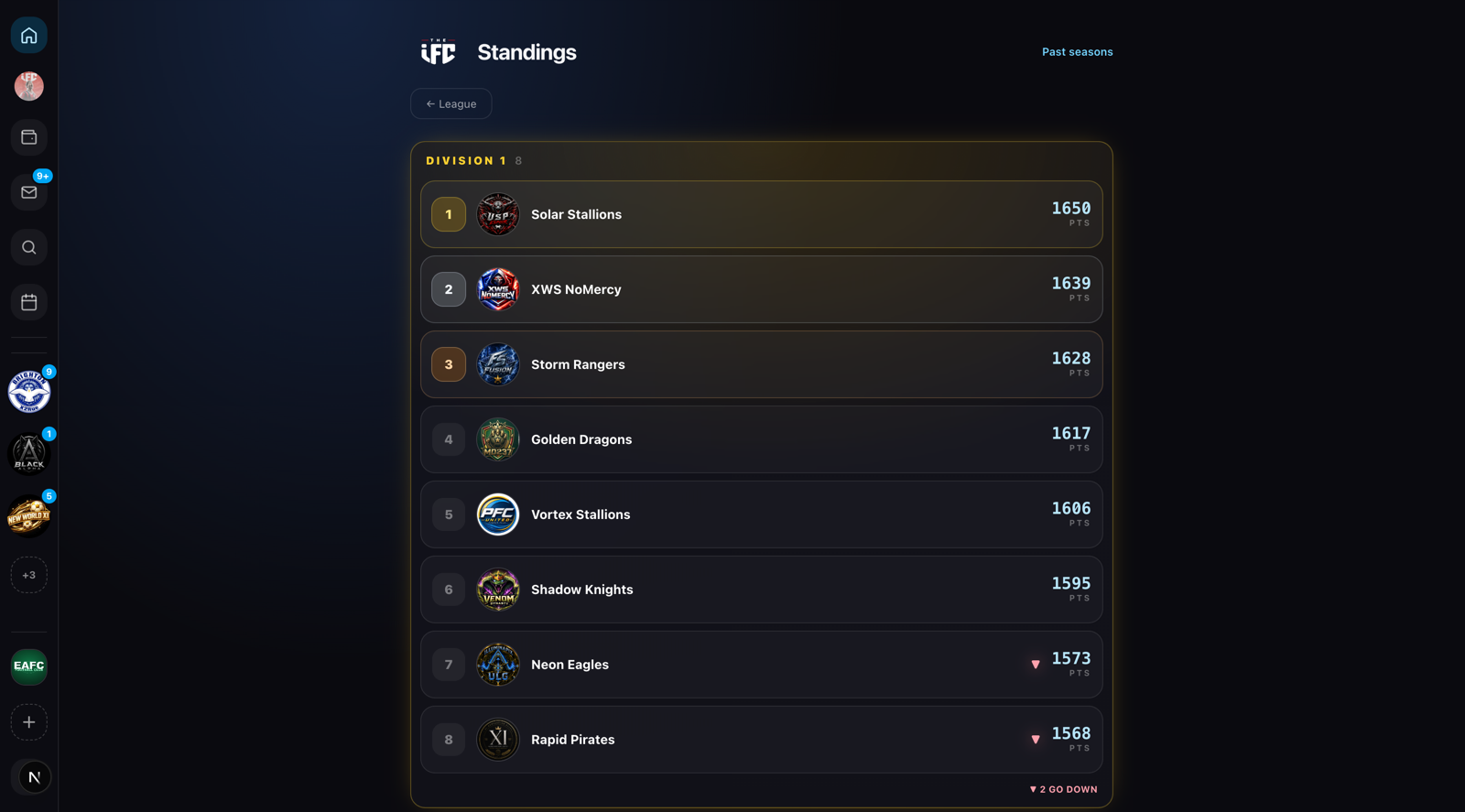This screenshot has height=812, width=1465.
Task: Select the Brighton club badge in sidebar
Action: tap(29, 392)
